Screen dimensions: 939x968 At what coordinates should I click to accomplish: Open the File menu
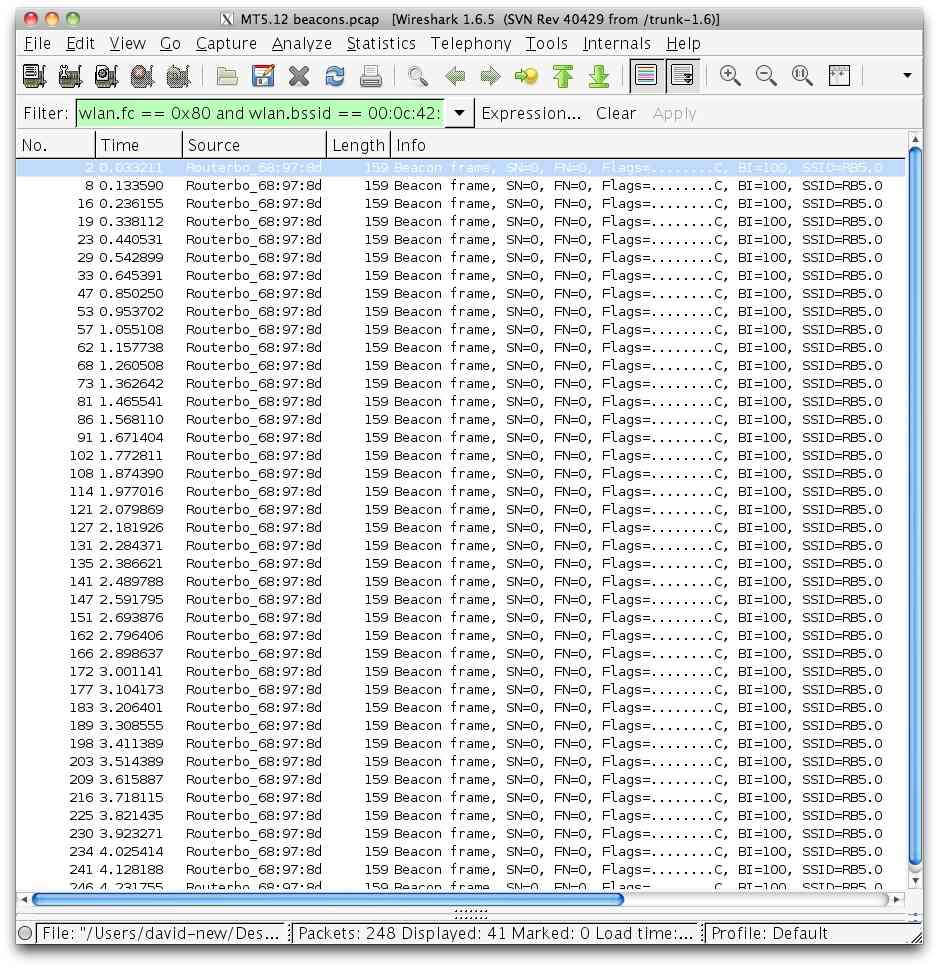click(37, 44)
